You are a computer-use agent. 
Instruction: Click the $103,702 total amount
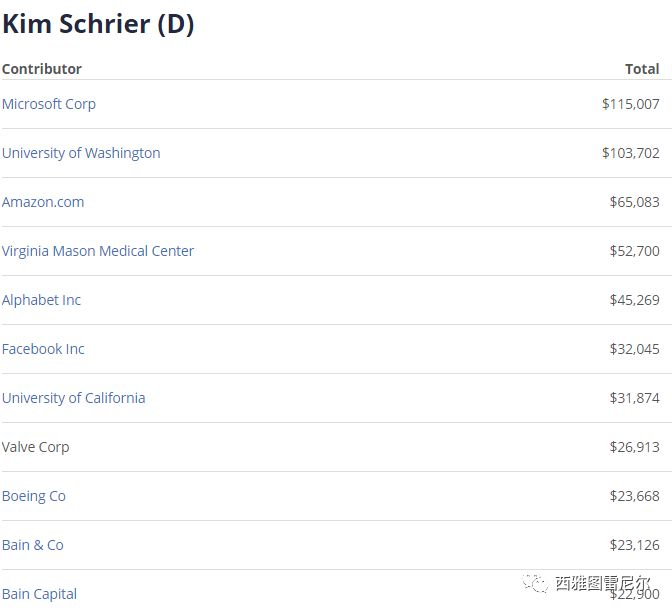click(x=630, y=153)
